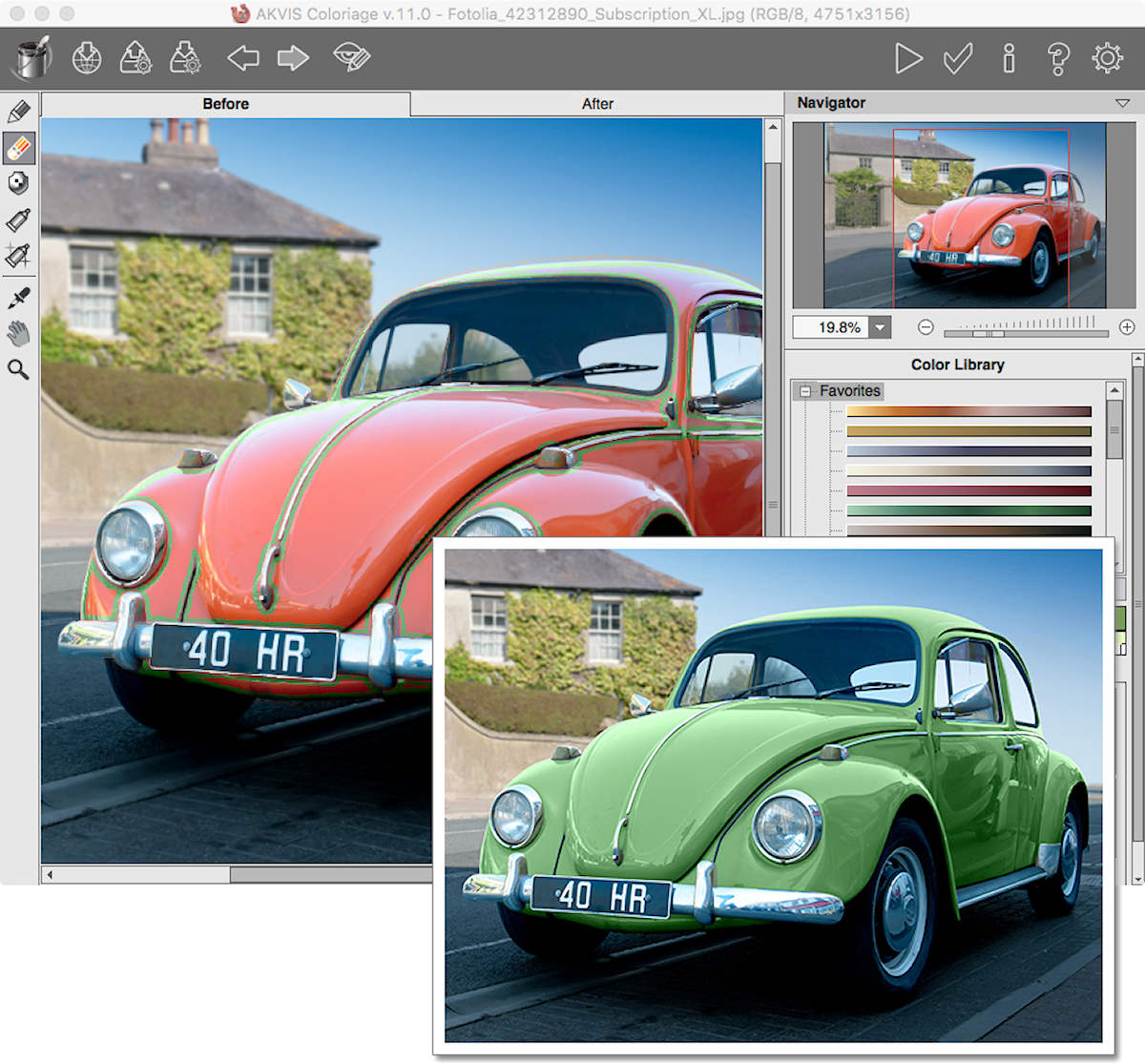
Task: Click the Undo left arrow
Action: [243, 58]
